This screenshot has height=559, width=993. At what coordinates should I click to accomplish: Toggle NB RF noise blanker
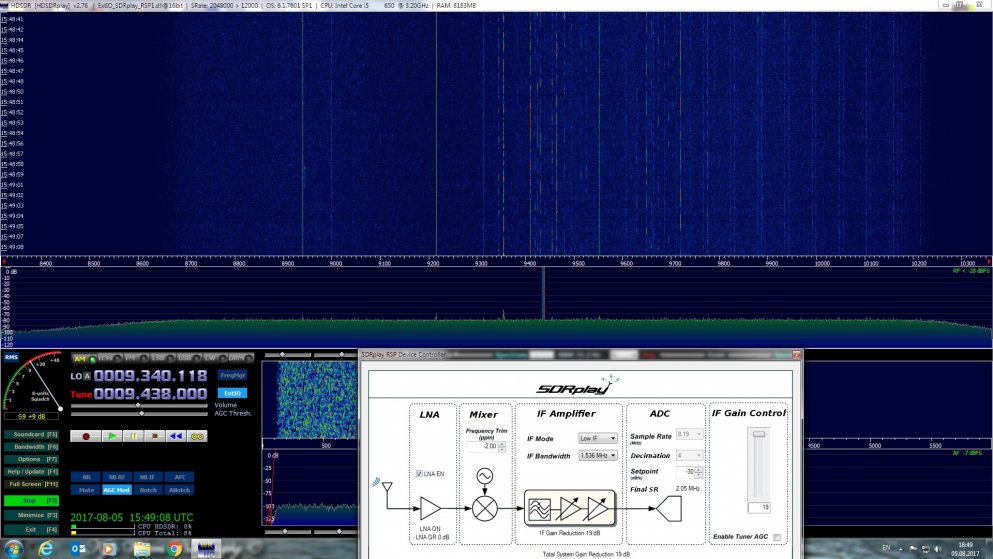tap(117, 477)
